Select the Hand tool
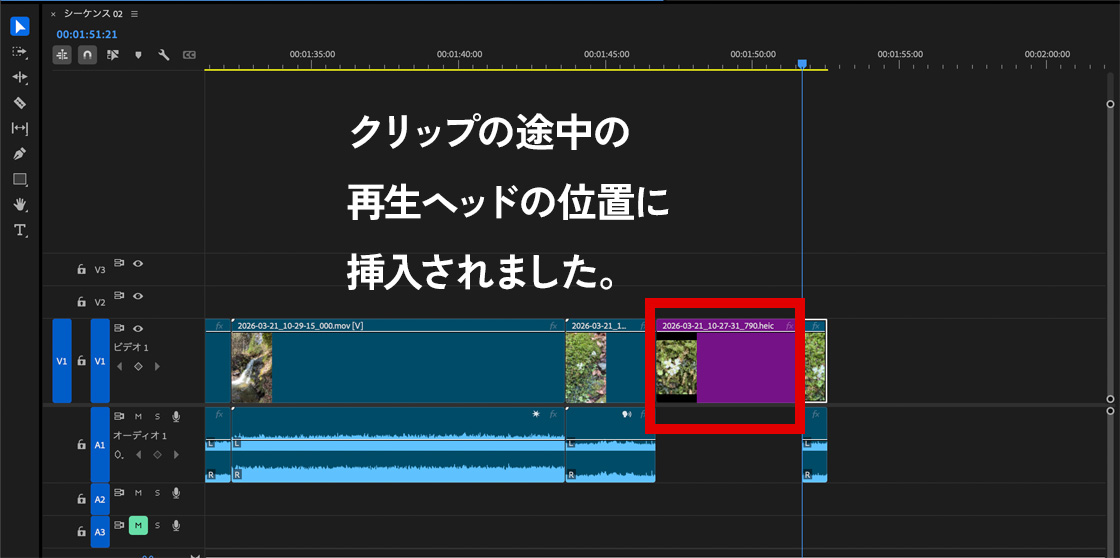Screen dimensions: 1120x558 coord(20,204)
